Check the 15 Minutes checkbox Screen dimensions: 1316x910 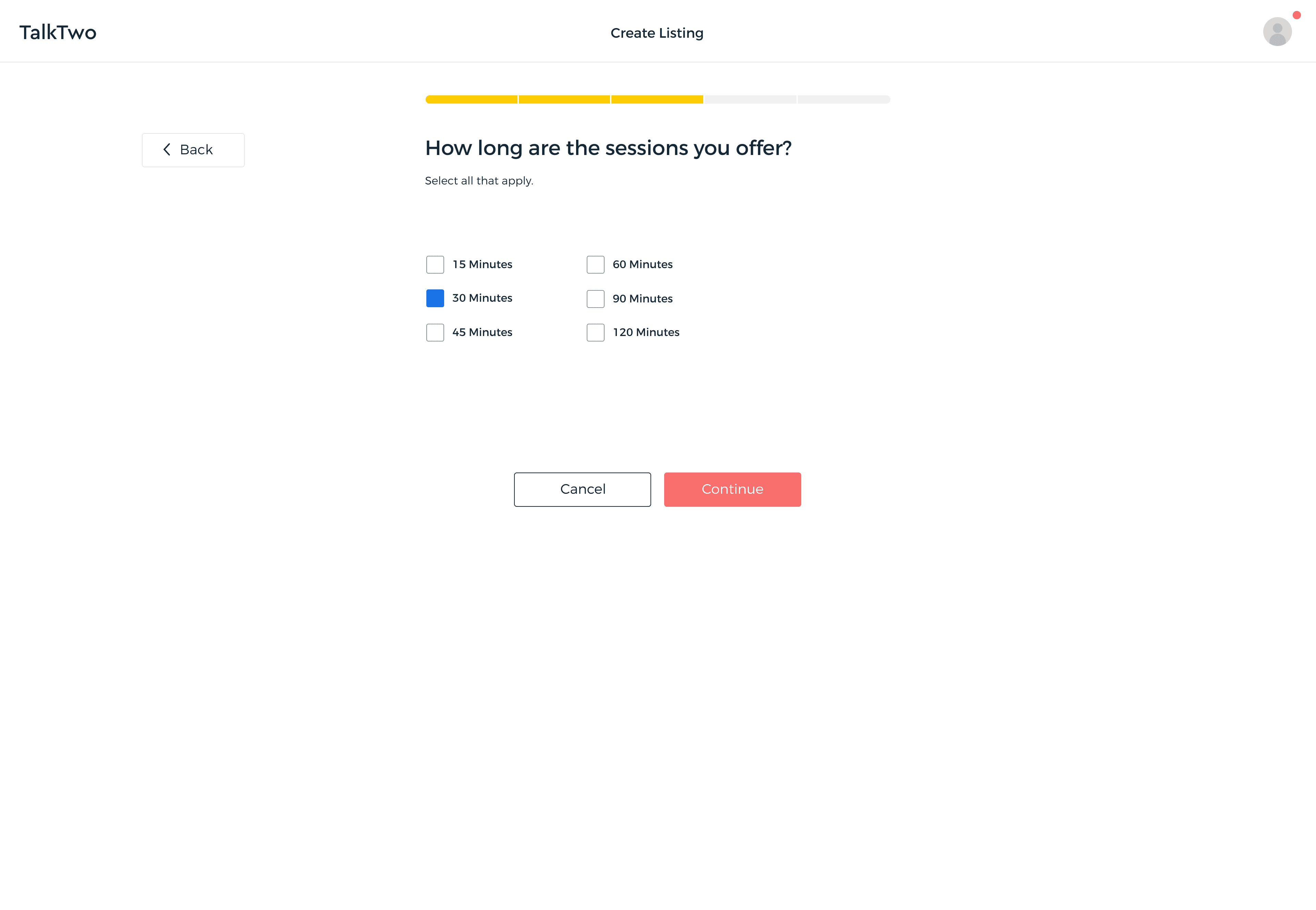[x=435, y=265]
